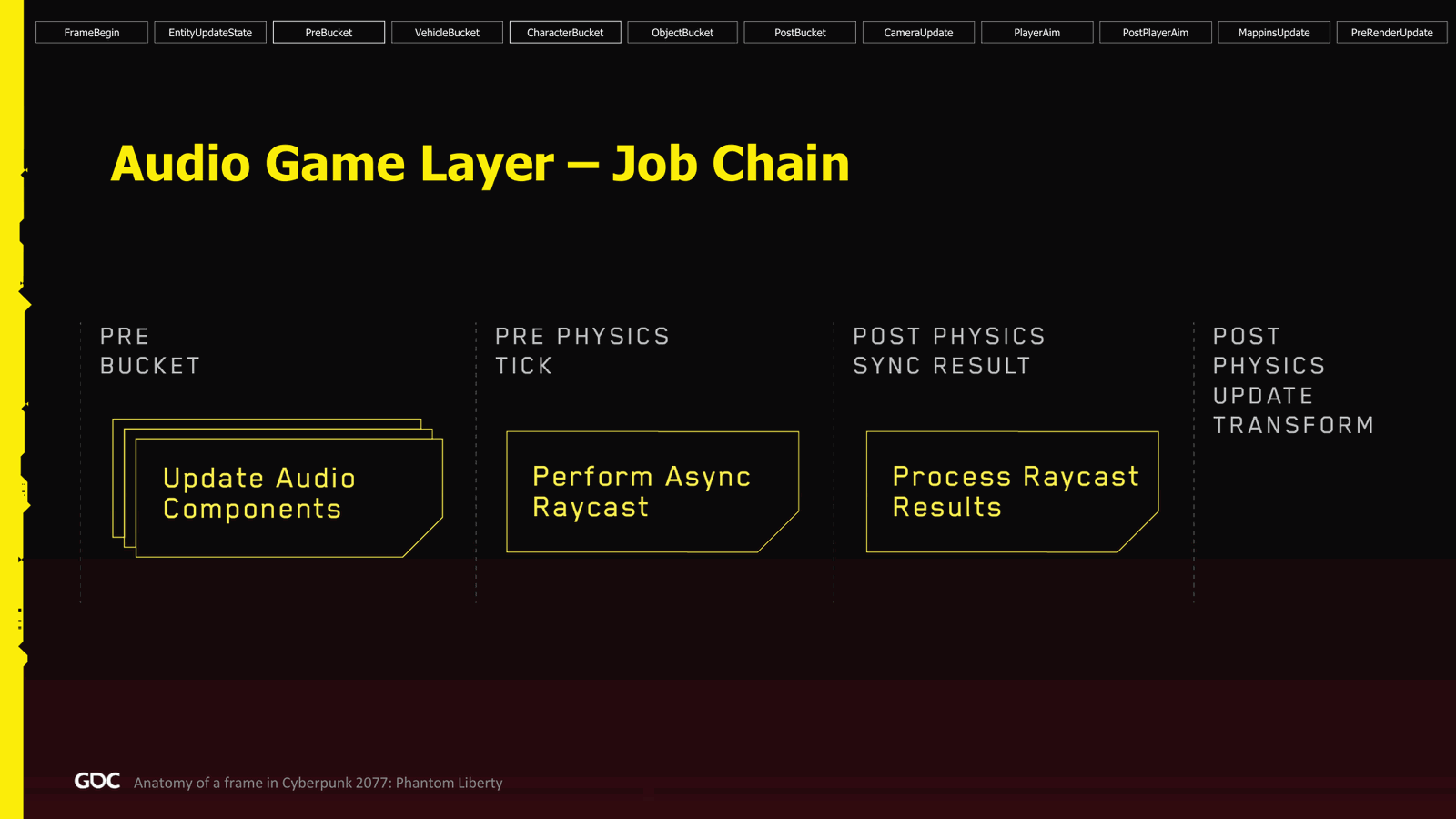Click the GDC logo in the footer
Screen dimensions: 1456x819
click(x=97, y=781)
